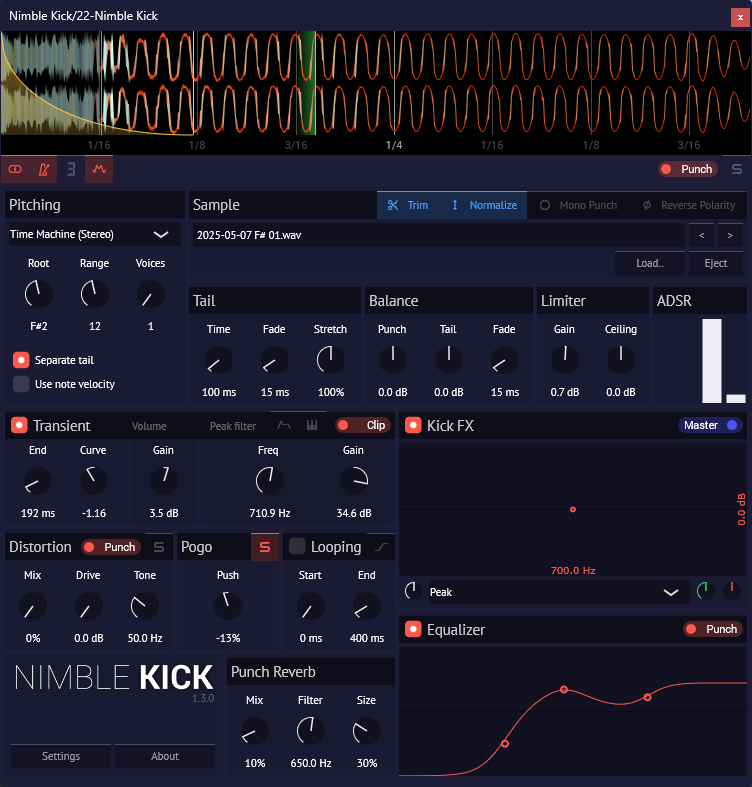Click the Transient End knob
This screenshot has width=752, height=787.
(x=38, y=481)
